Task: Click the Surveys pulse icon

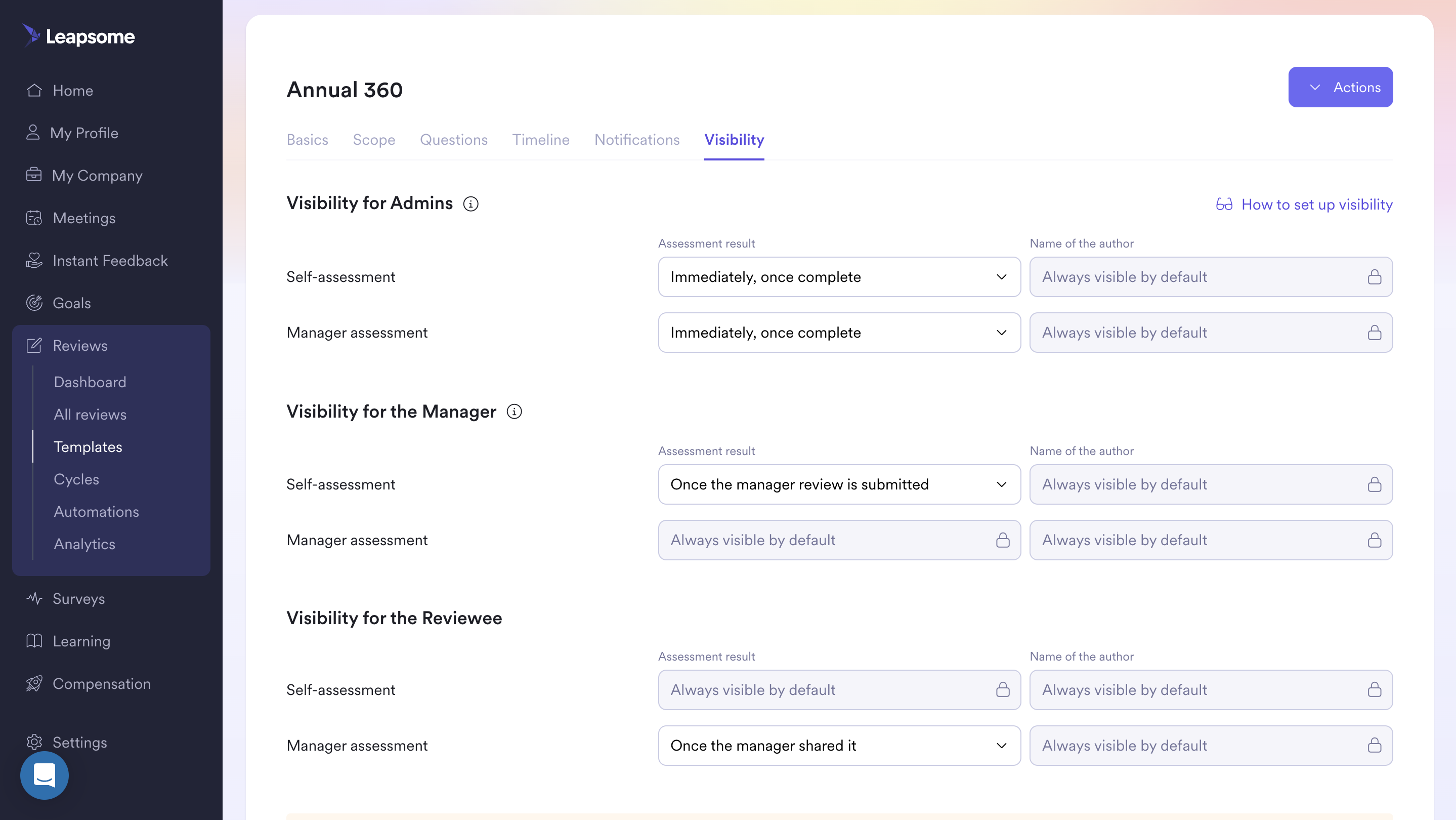Action: point(34,598)
